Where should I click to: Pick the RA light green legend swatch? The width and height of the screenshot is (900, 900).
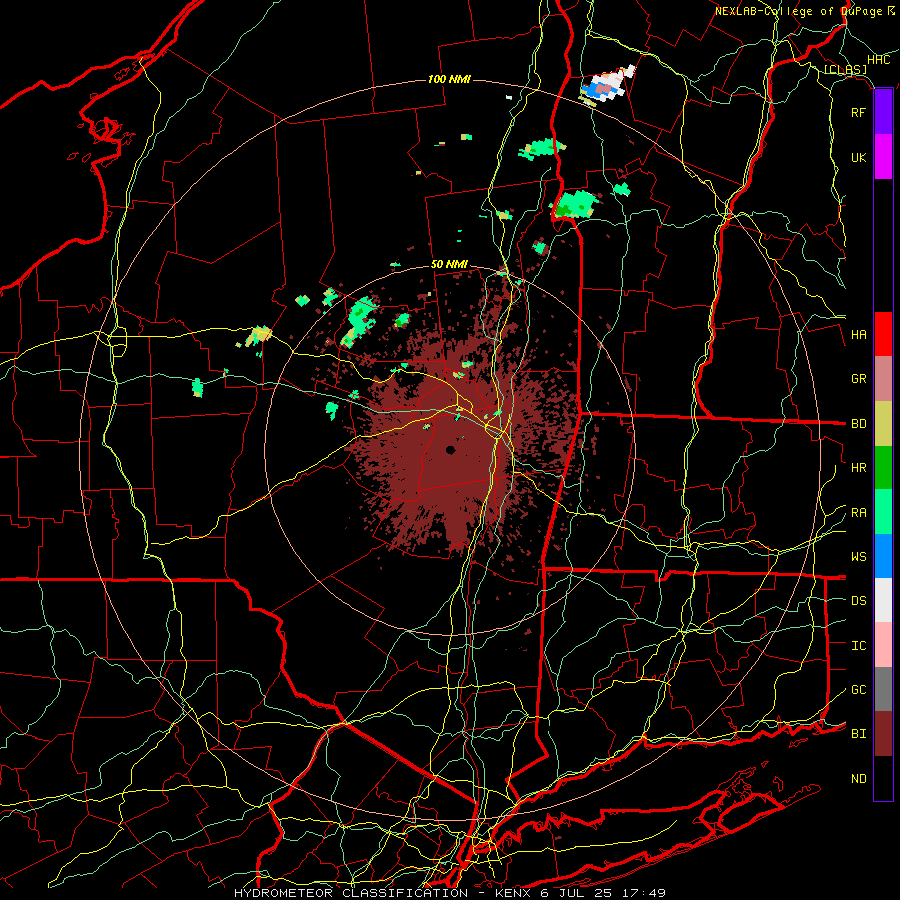[883, 512]
